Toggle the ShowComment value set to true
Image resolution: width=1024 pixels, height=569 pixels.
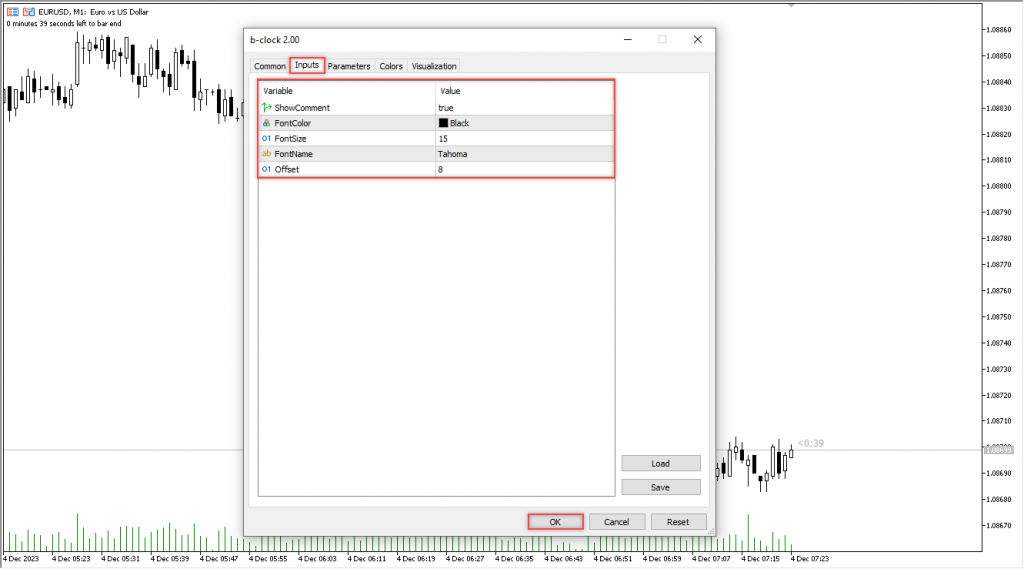[446, 107]
